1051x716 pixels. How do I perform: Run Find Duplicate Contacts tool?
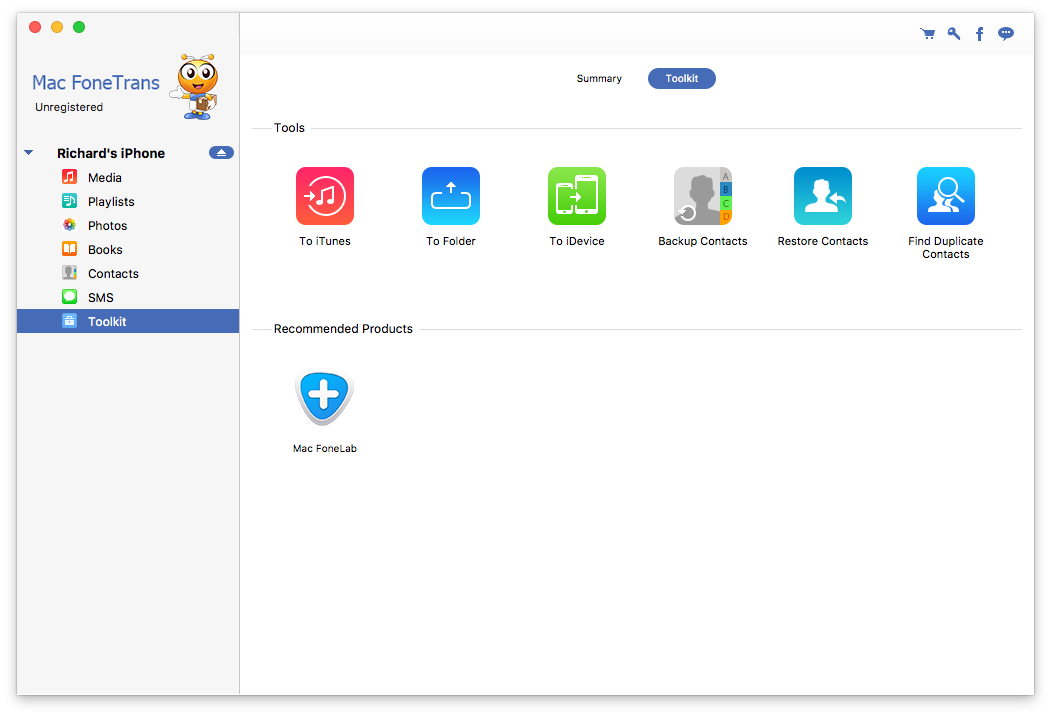click(946, 196)
